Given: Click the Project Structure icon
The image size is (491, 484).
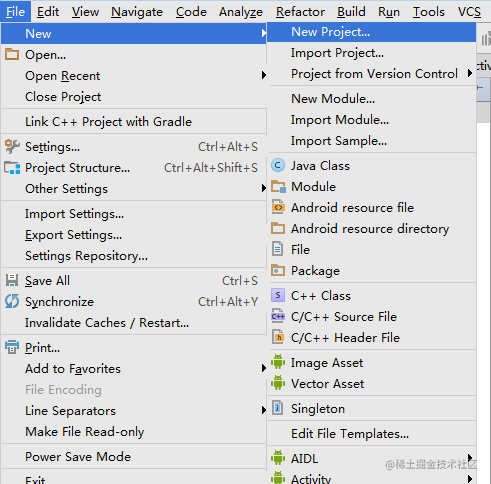Looking at the screenshot, I should (12, 168).
